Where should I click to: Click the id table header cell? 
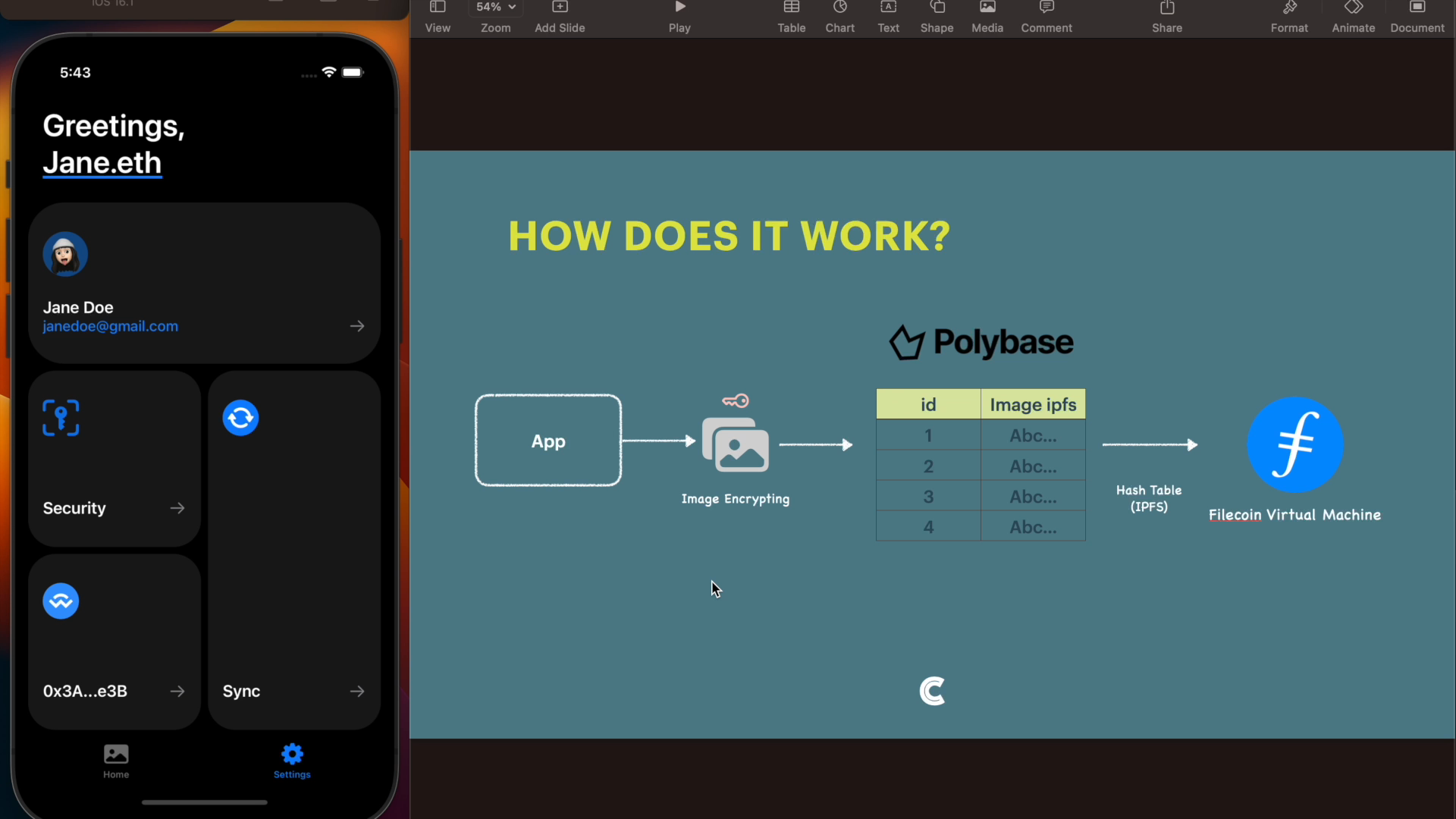pos(928,404)
